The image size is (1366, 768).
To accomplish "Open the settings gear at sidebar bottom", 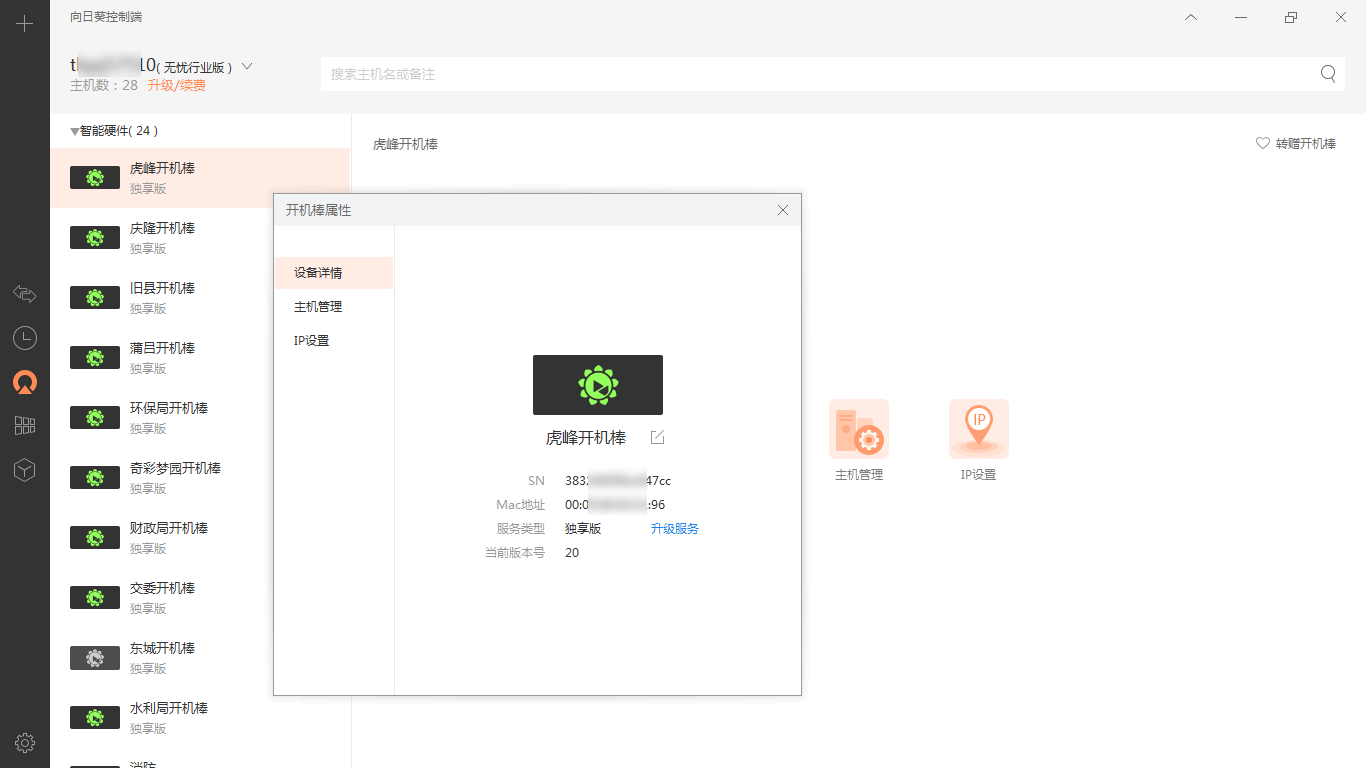I will pos(25,743).
